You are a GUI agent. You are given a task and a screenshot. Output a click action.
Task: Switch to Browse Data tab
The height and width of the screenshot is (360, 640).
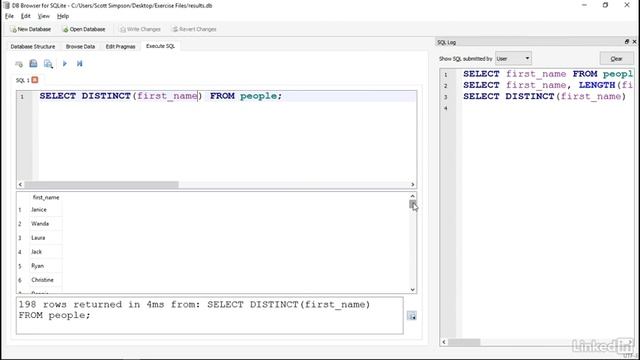click(80, 47)
